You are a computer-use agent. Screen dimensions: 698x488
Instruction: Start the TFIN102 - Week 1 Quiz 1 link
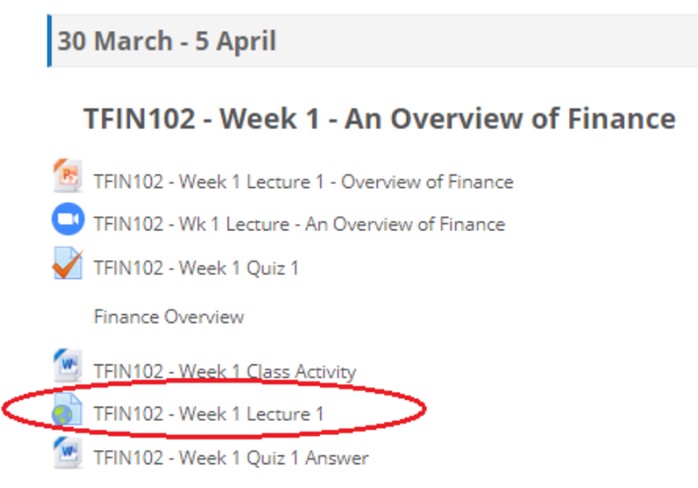point(196,267)
